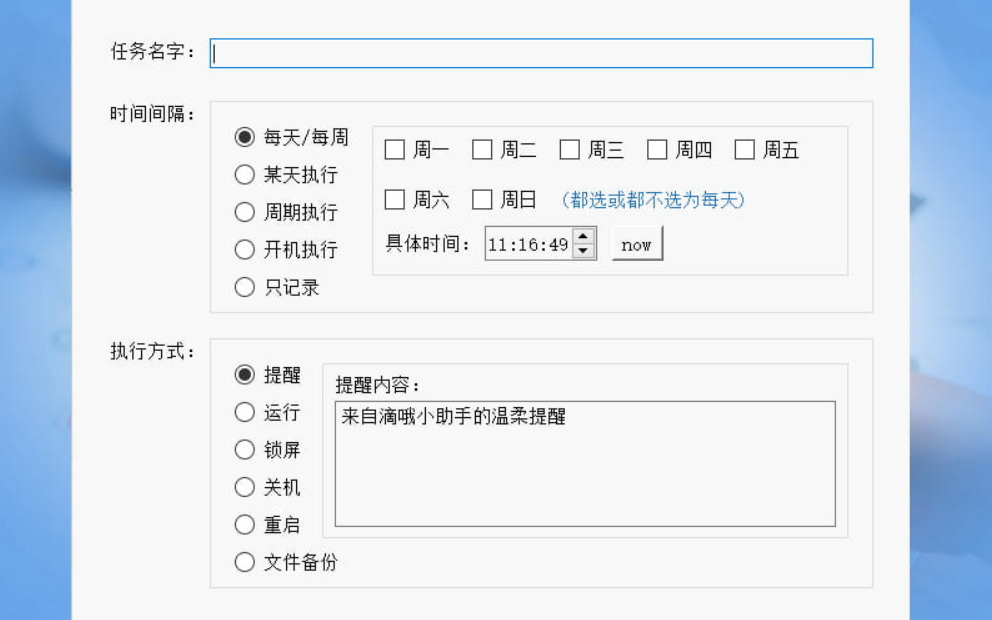Image resolution: width=992 pixels, height=620 pixels.
Task: Tick the 周二 checkbox
Action: [482, 150]
